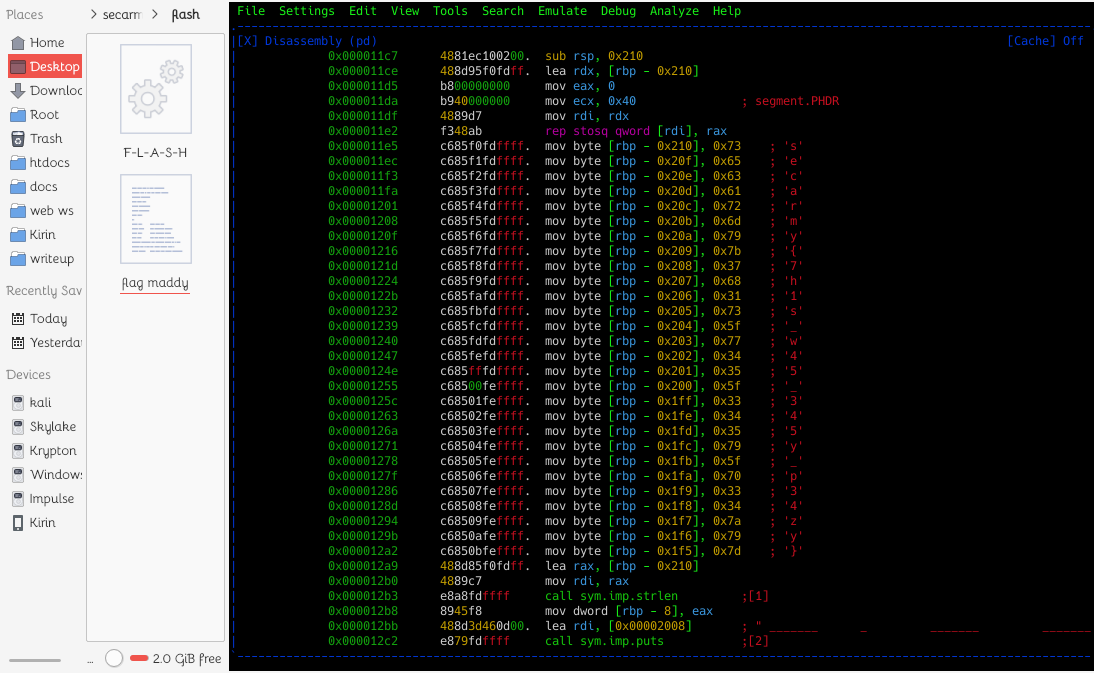This screenshot has width=1094, height=673.
Task: Click the Recently Saved section header
Action: click(43, 291)
